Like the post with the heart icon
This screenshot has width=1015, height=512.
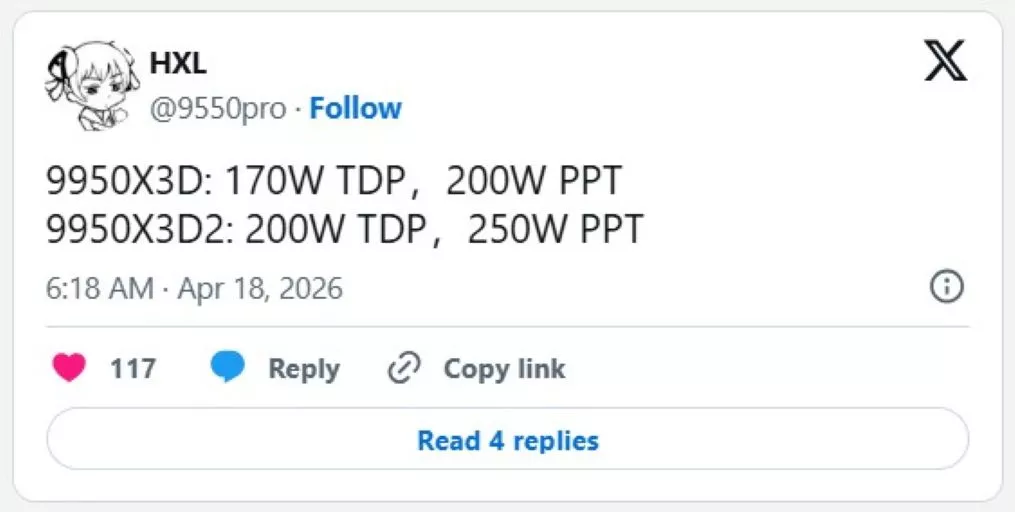coord(69,369)
